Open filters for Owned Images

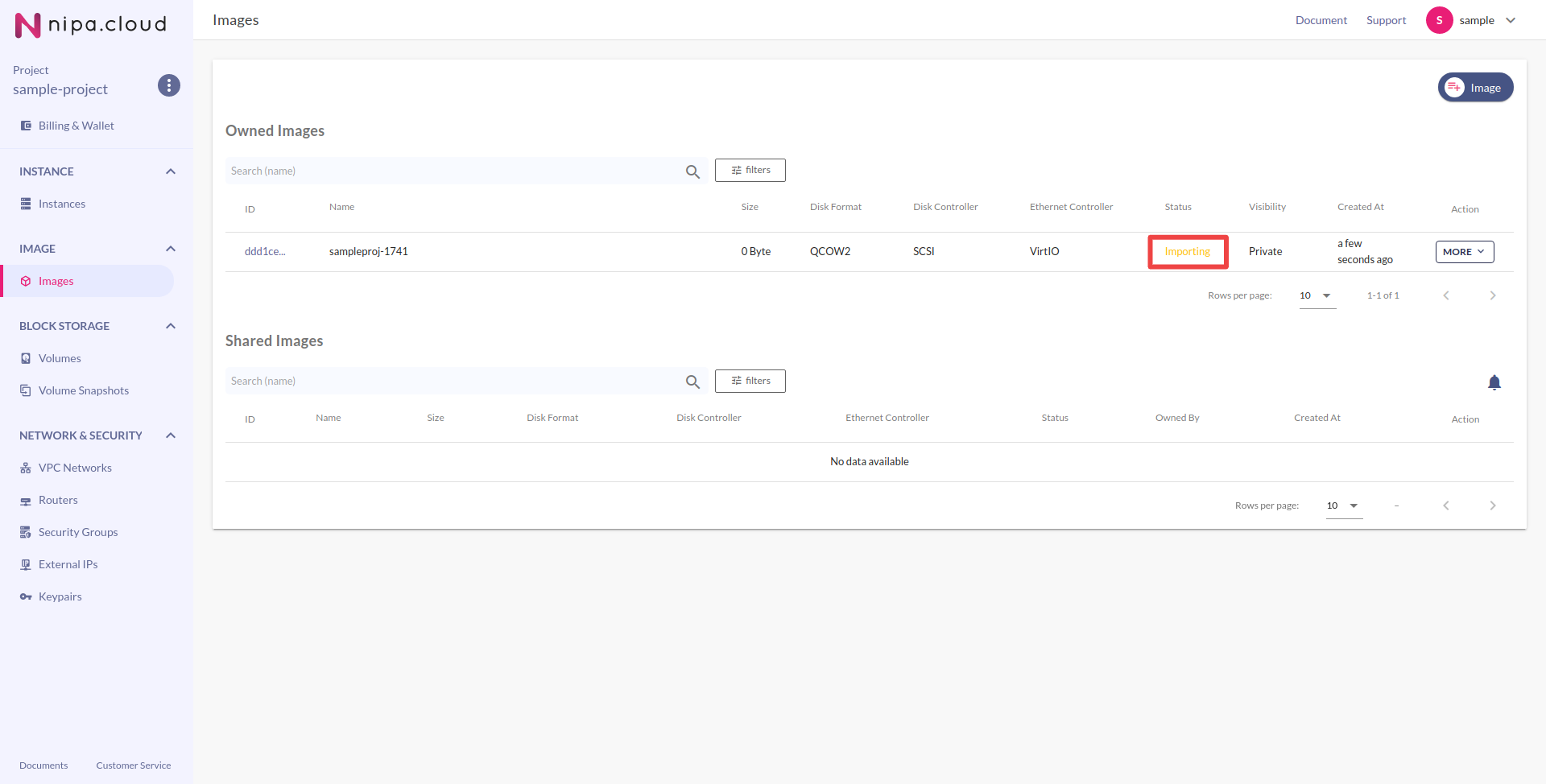[750, 171]
